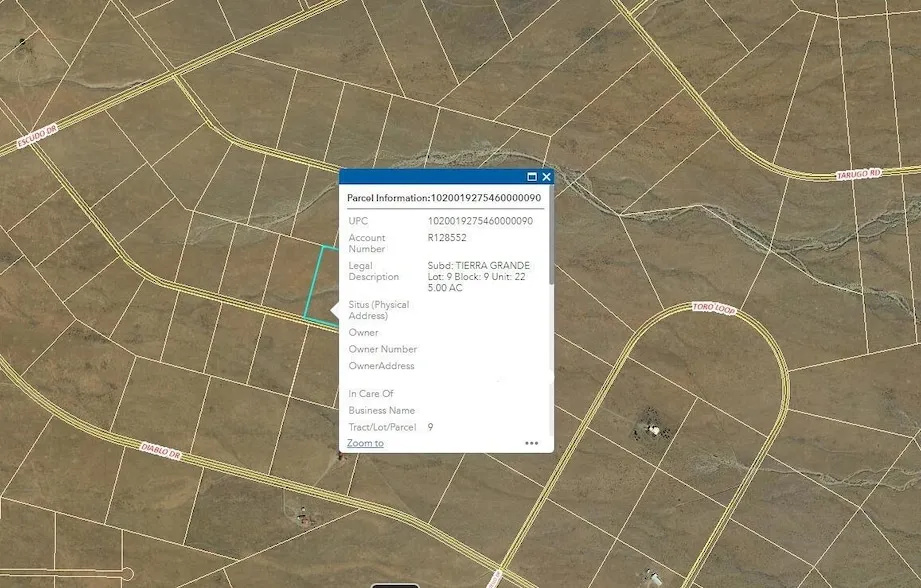Maximize the Parcel Information popup
The image size is (921, 588).
coord(532,177)
